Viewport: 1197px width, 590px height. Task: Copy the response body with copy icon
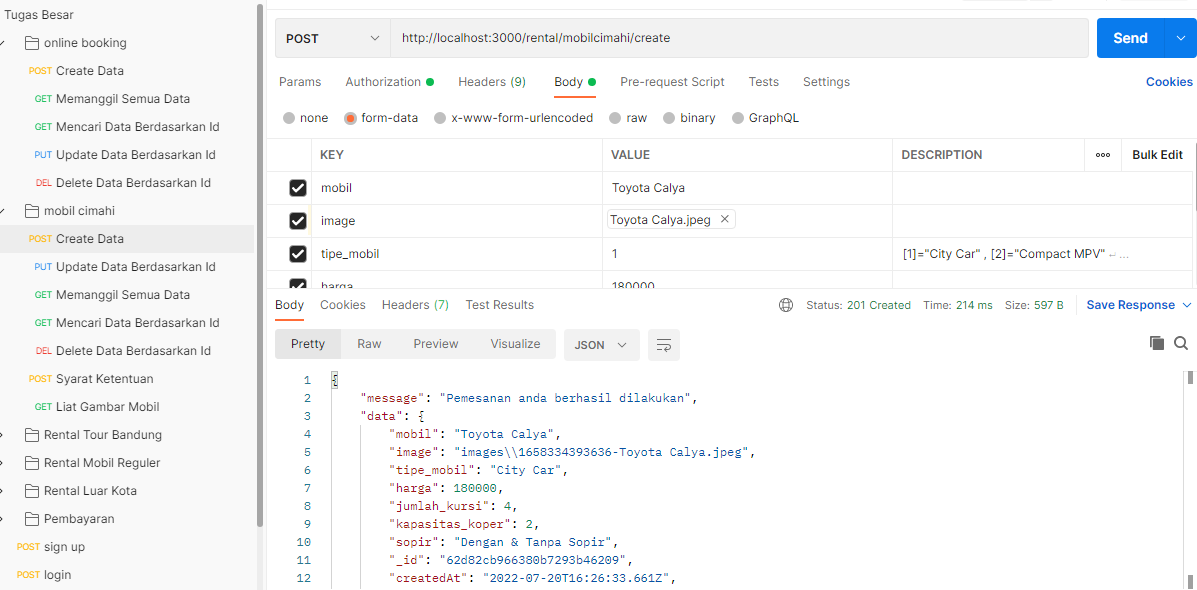pyautogui.click(x=1157, y=343)
